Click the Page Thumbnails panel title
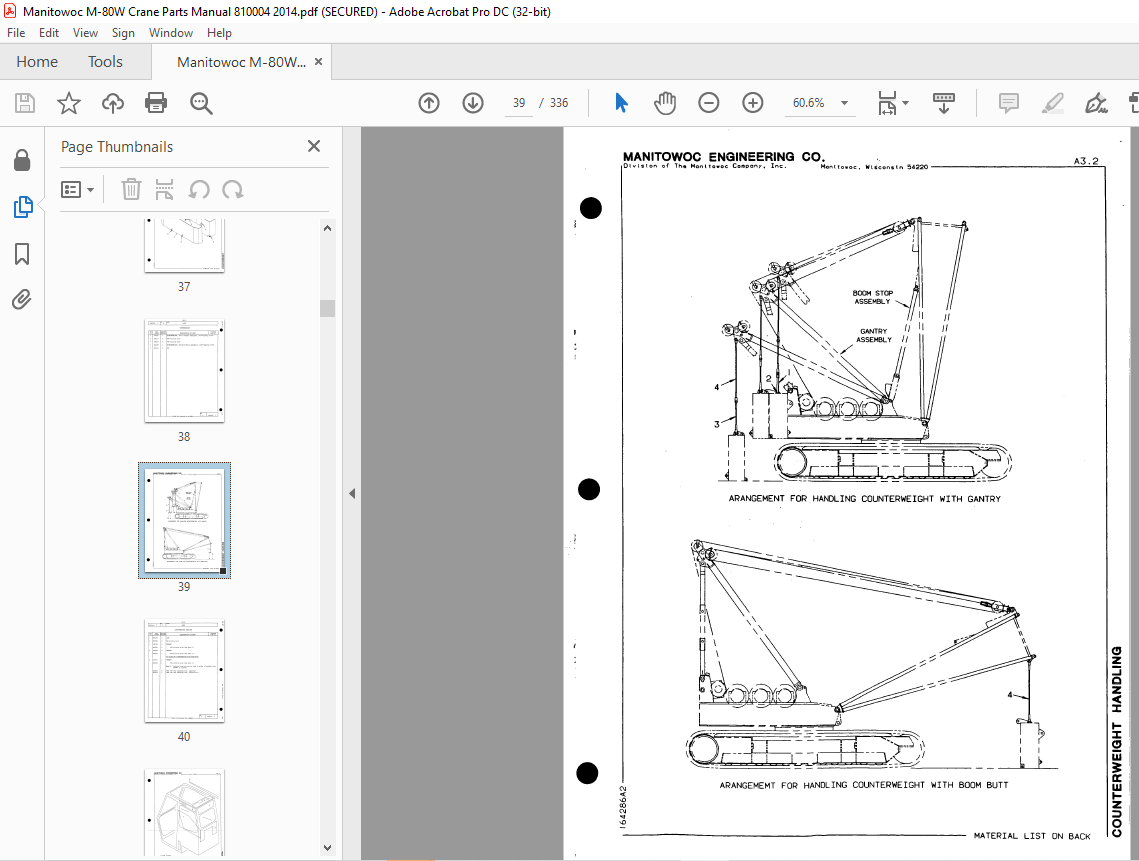The width and height of the screenshot is (1139, 861). click(x=117, y=147)
